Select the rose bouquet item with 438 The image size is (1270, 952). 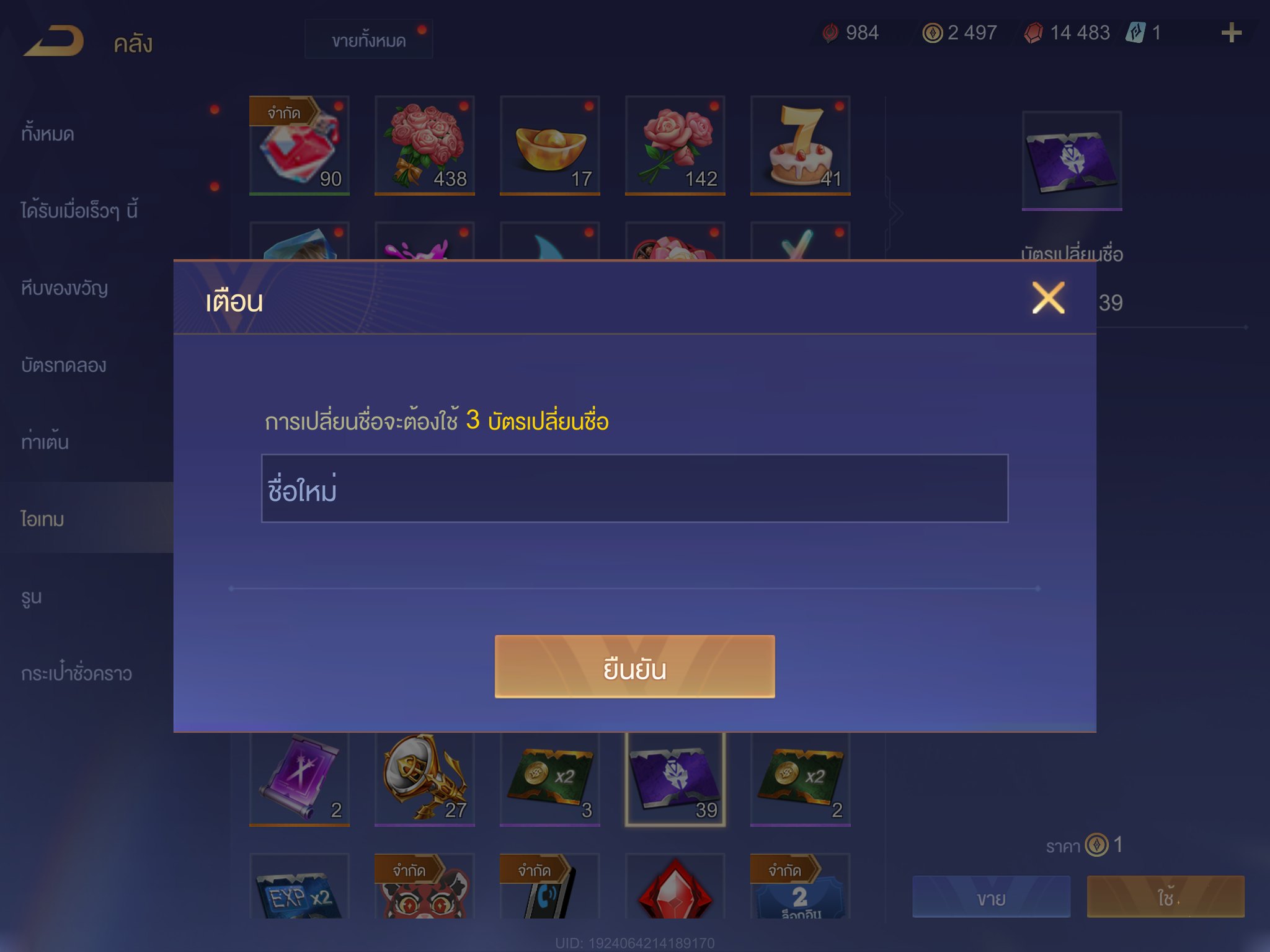(425, 146)
